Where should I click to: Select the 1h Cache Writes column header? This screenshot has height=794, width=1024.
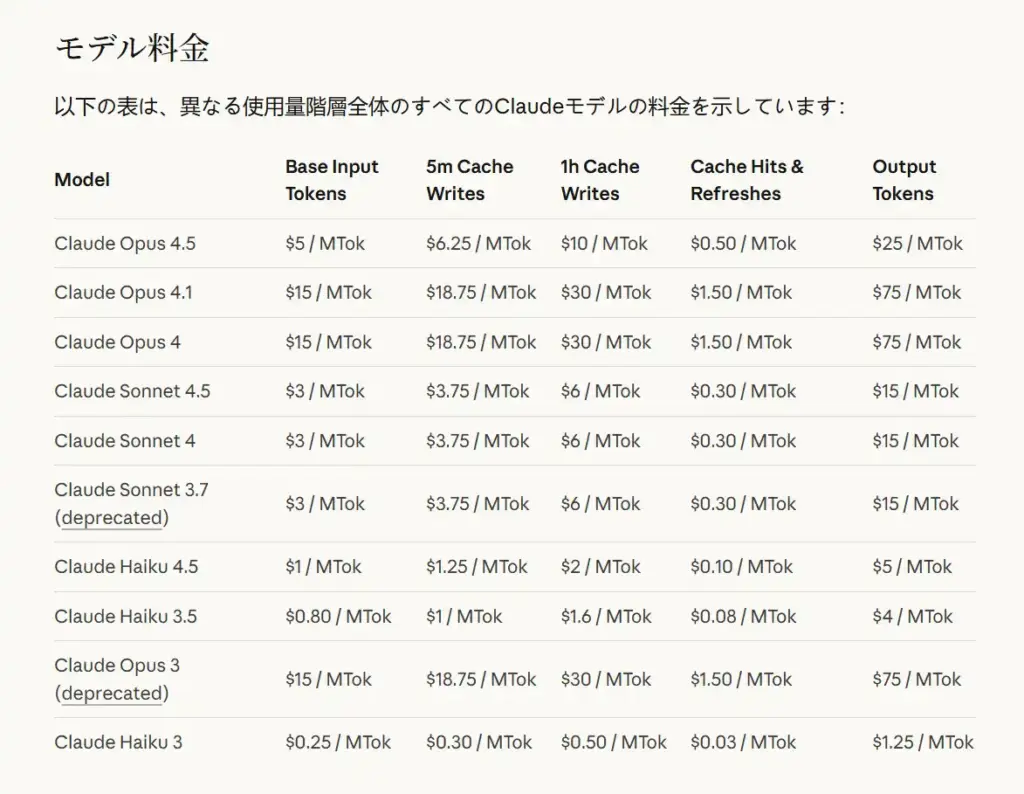coord(599,180)
